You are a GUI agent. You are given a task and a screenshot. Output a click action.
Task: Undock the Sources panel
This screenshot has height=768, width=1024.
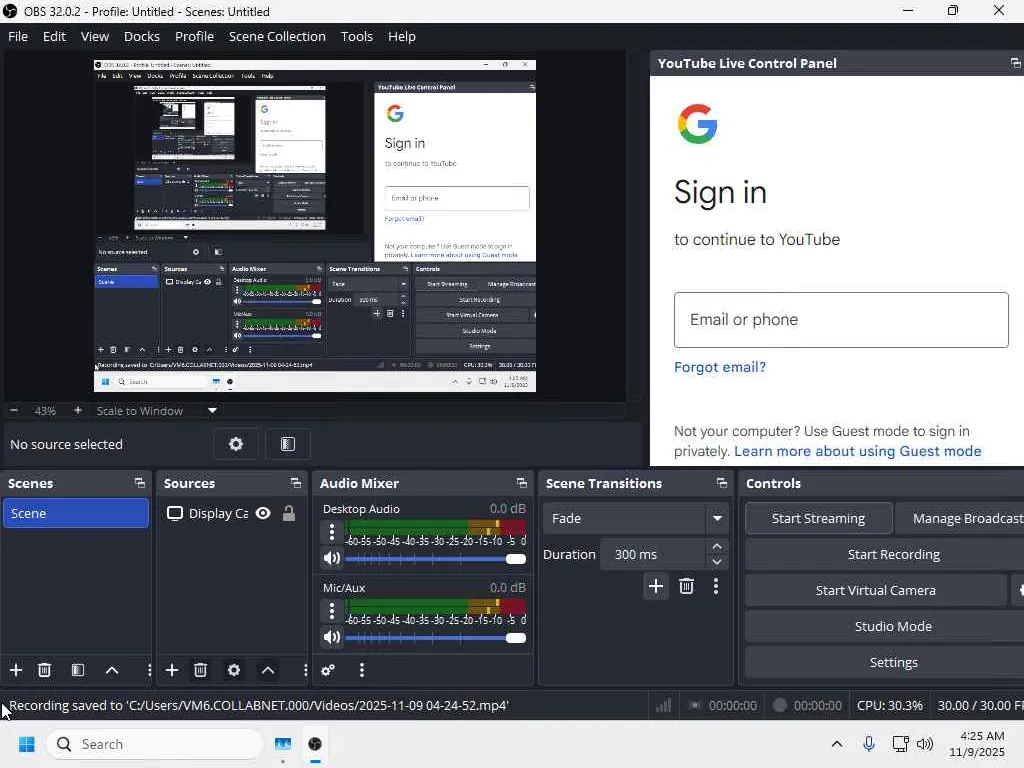296,483
